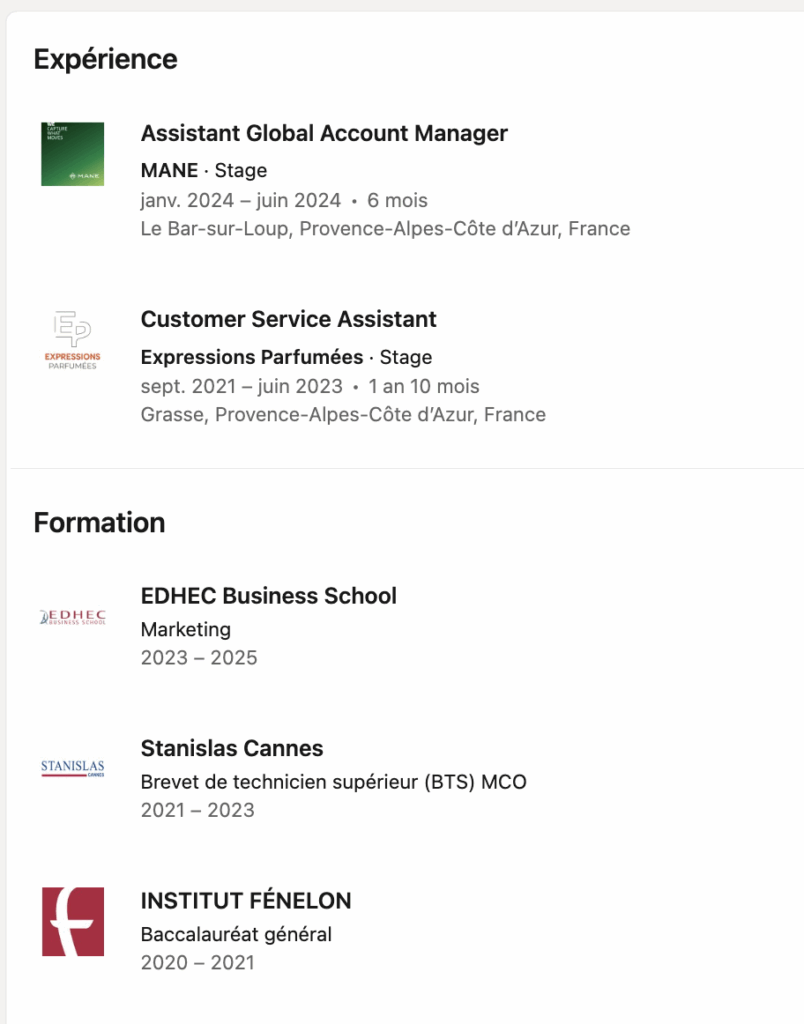The height and width of the screenshot is (1024, 804).
Task: Click the INSTITUT FÉNELON school name
Action: point(245,901)
